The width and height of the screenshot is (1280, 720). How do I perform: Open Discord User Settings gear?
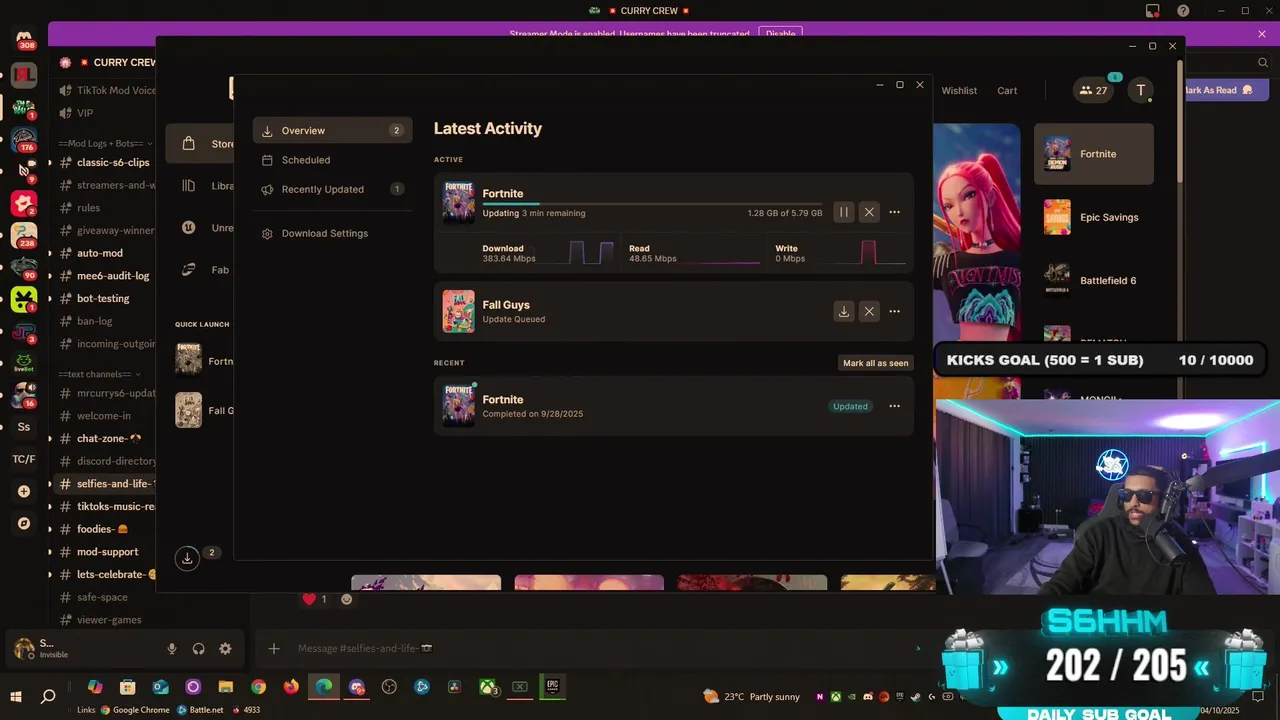pos(225,649)
